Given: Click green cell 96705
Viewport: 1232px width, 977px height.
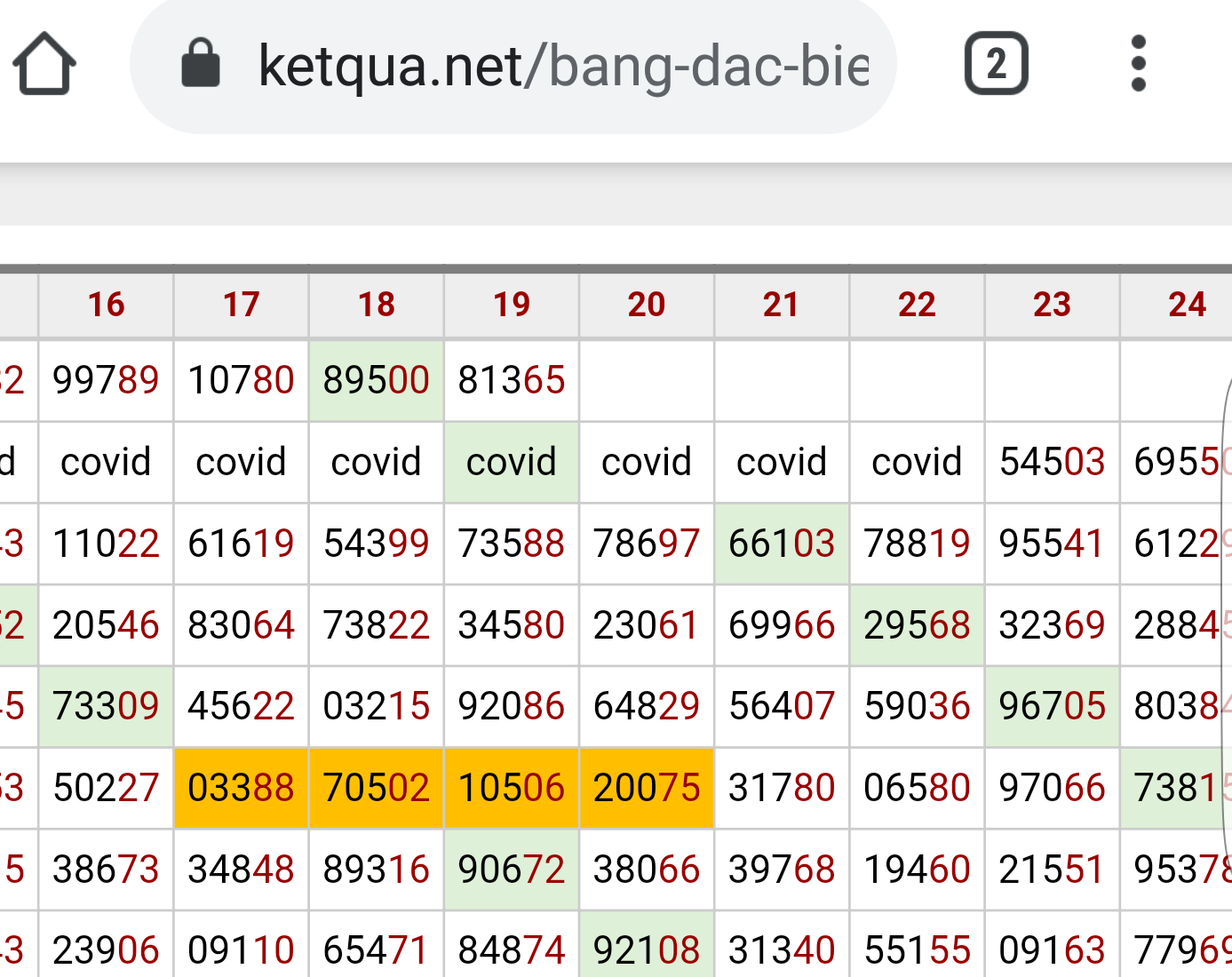Looking at the screenshot, I should click(x=1052, y=707).
